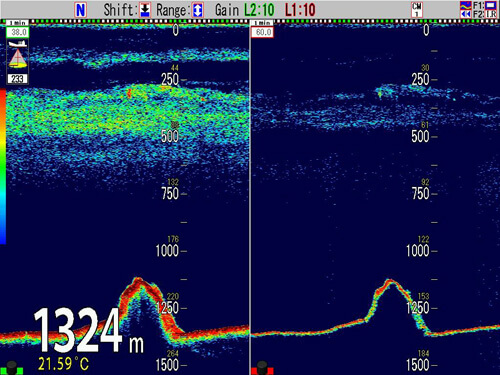
Task: Click the echogram picture icon beside F1
Action: [466, 5]
